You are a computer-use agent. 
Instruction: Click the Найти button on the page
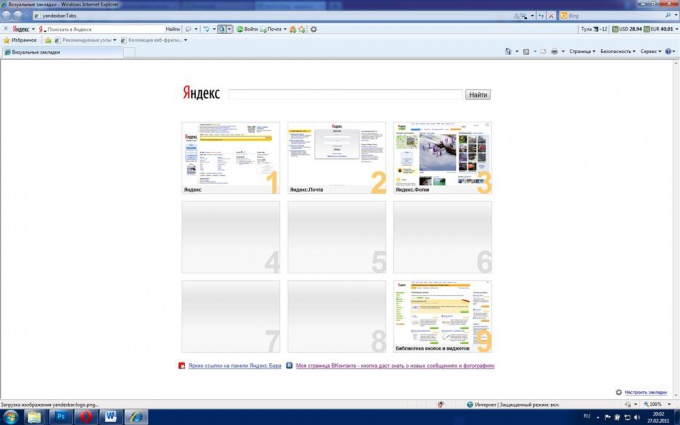pyautogui.click(x=478, y=94)
